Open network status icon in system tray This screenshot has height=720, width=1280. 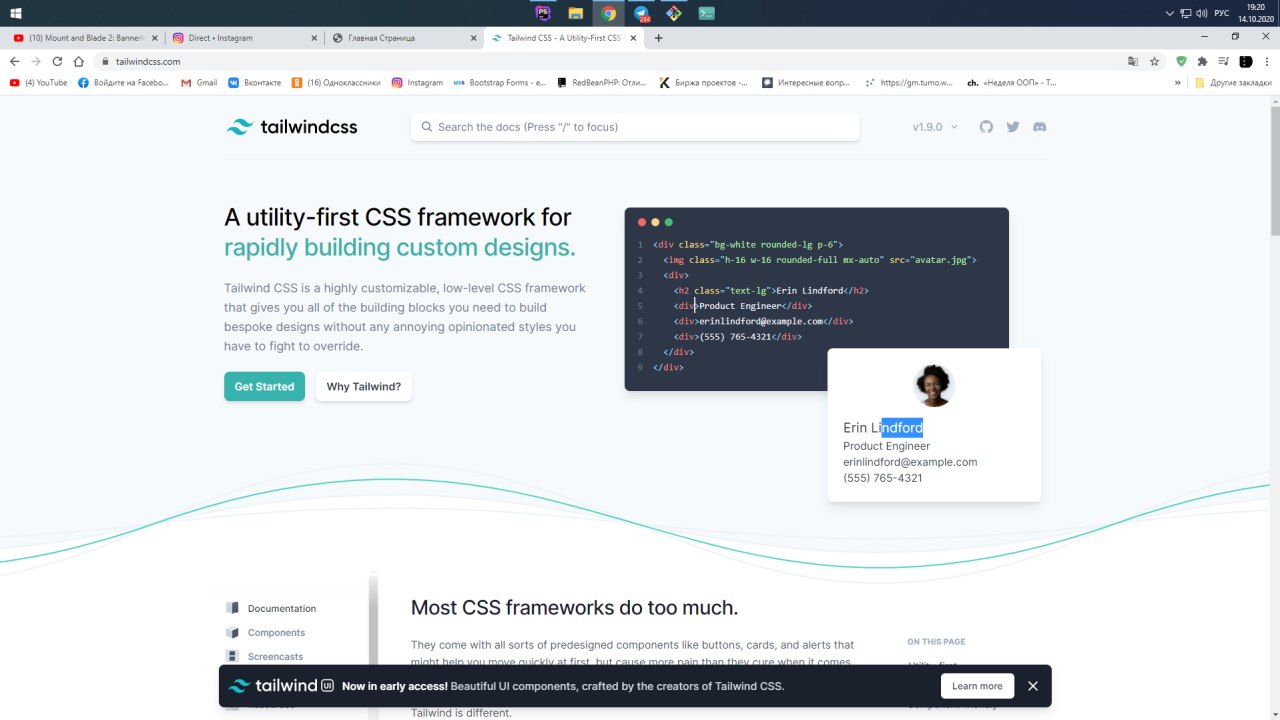coord(1186,13)
